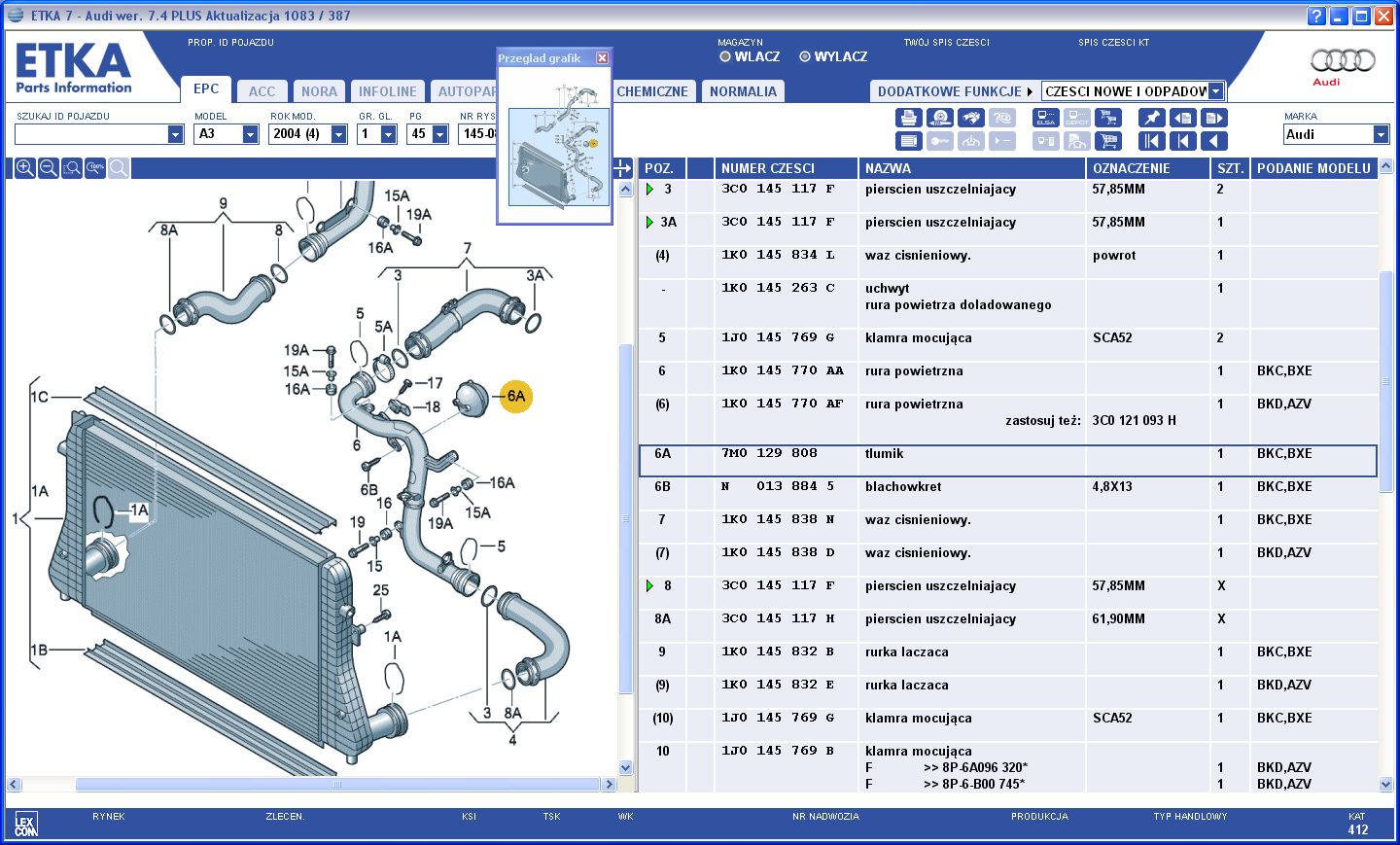The image size is (1400, 845).
Task: Click the greyed-out key icon
Action: point(939,141)
